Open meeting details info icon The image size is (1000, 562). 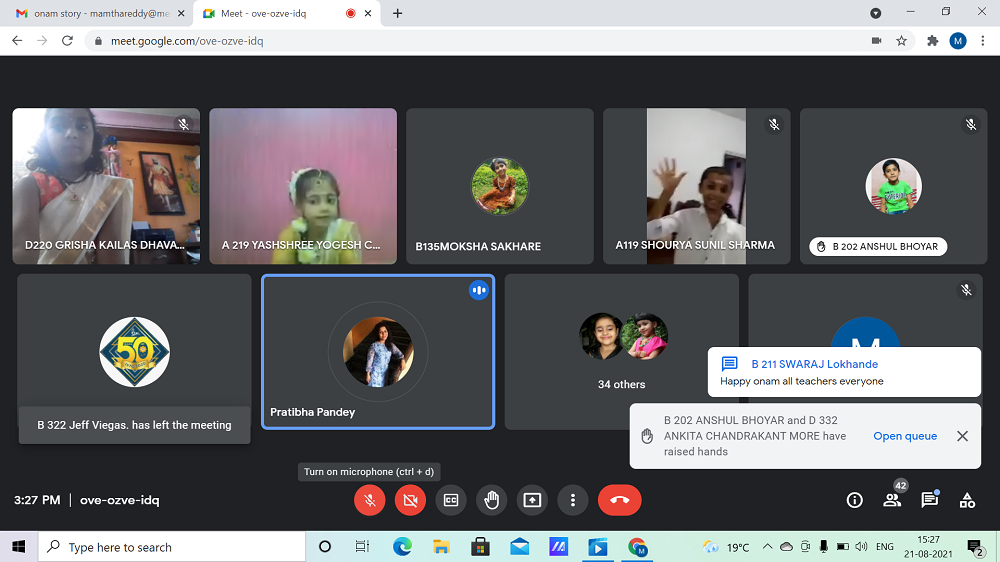[855, 500]
